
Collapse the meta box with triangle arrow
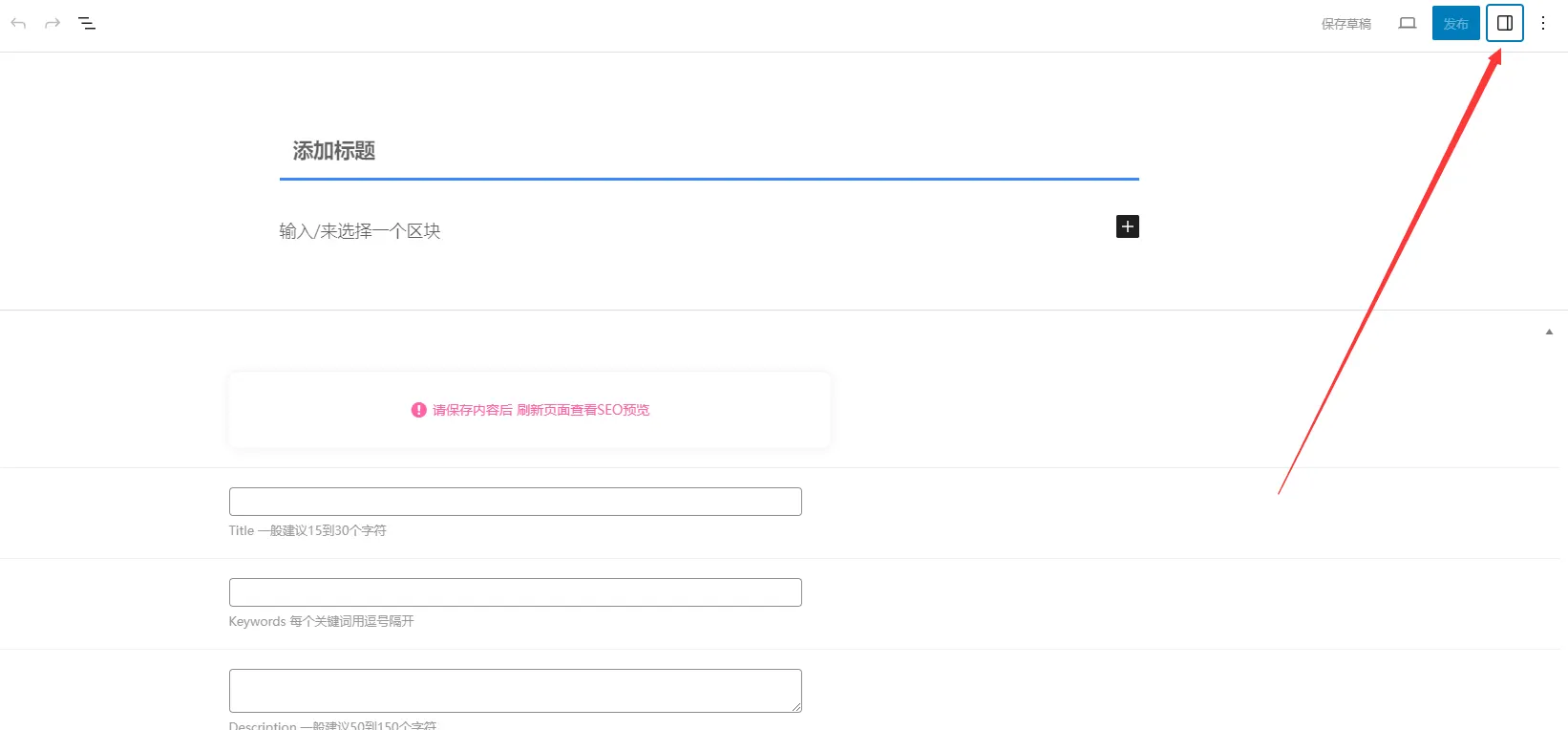pyautogui.click(x=1549, y=332)
